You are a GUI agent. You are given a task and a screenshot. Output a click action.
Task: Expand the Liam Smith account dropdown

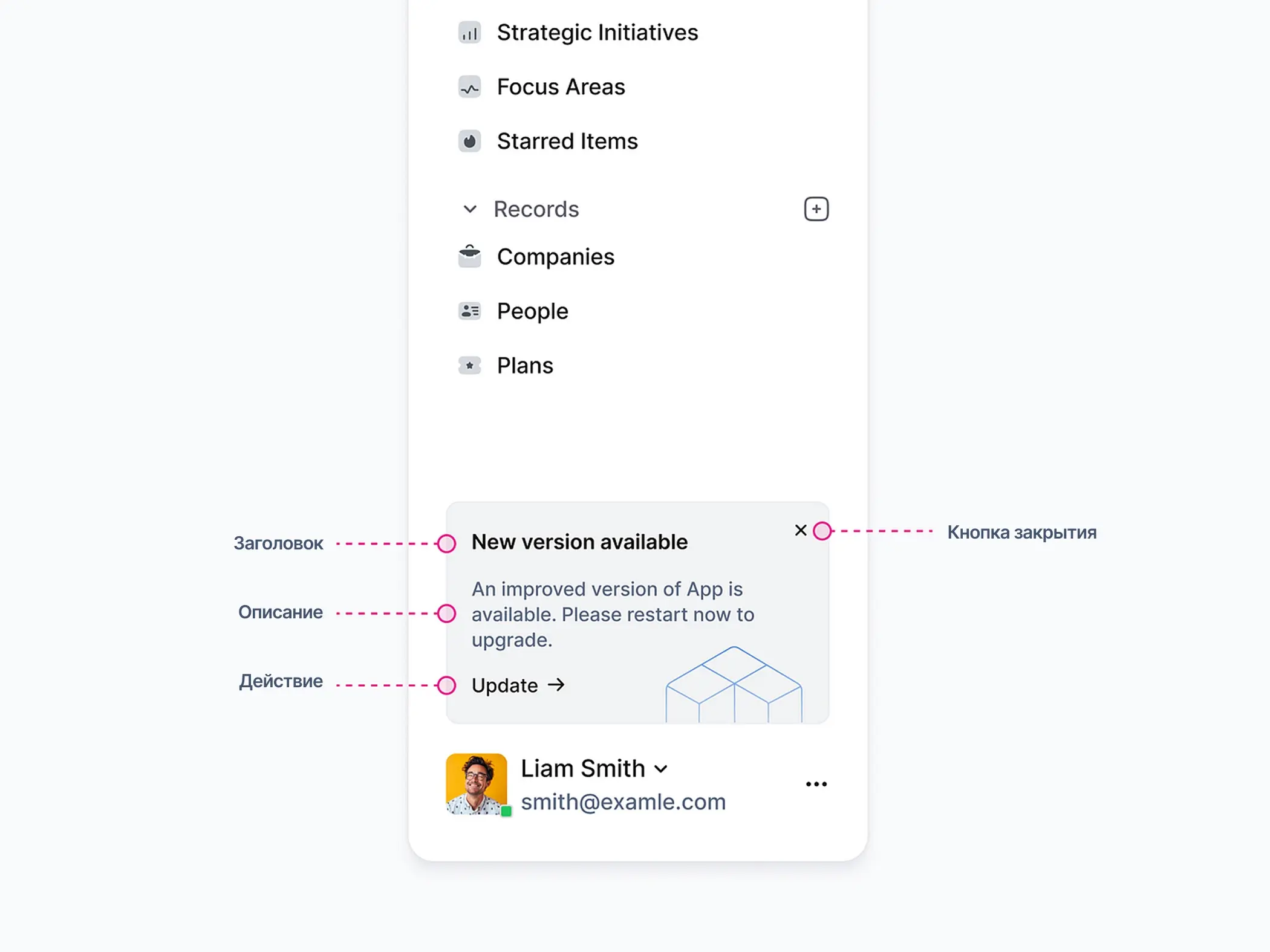661,769
